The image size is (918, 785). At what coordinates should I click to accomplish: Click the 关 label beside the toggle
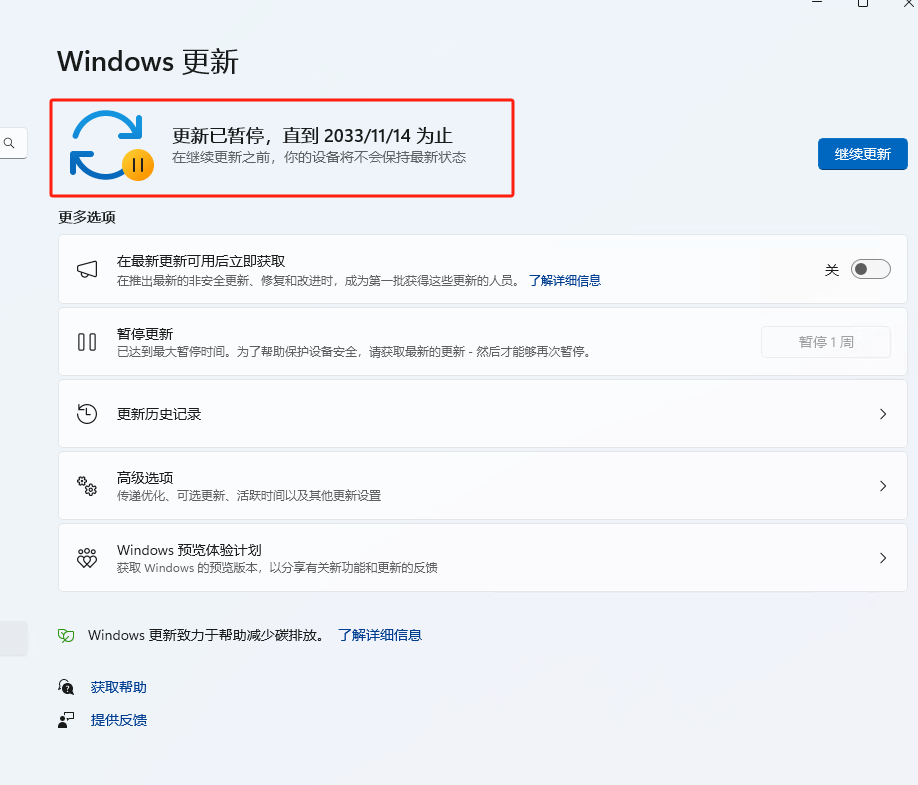[x=832, y=270]
